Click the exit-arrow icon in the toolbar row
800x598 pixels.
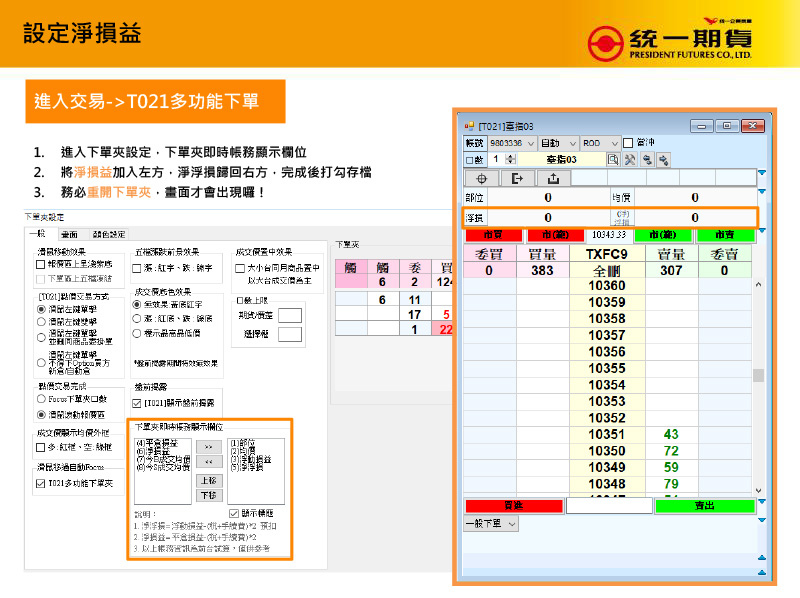(x=517, y=179)
